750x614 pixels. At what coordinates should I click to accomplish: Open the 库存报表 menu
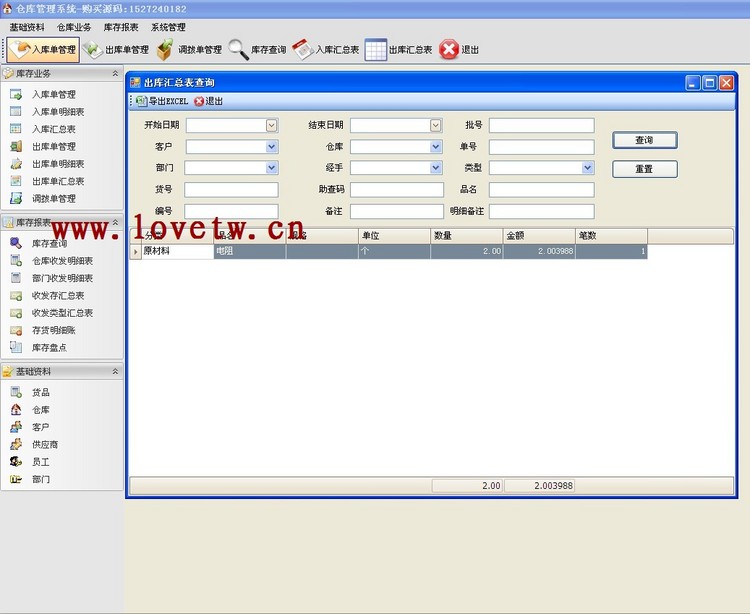point(121,27)
